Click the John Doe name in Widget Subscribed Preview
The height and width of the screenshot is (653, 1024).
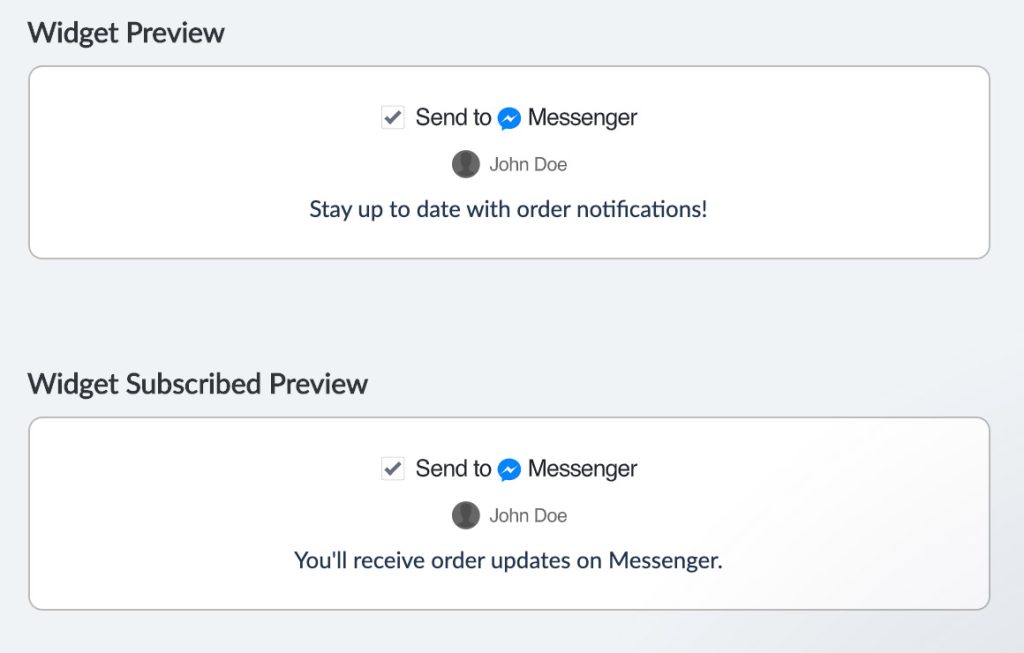coord(528,516)
